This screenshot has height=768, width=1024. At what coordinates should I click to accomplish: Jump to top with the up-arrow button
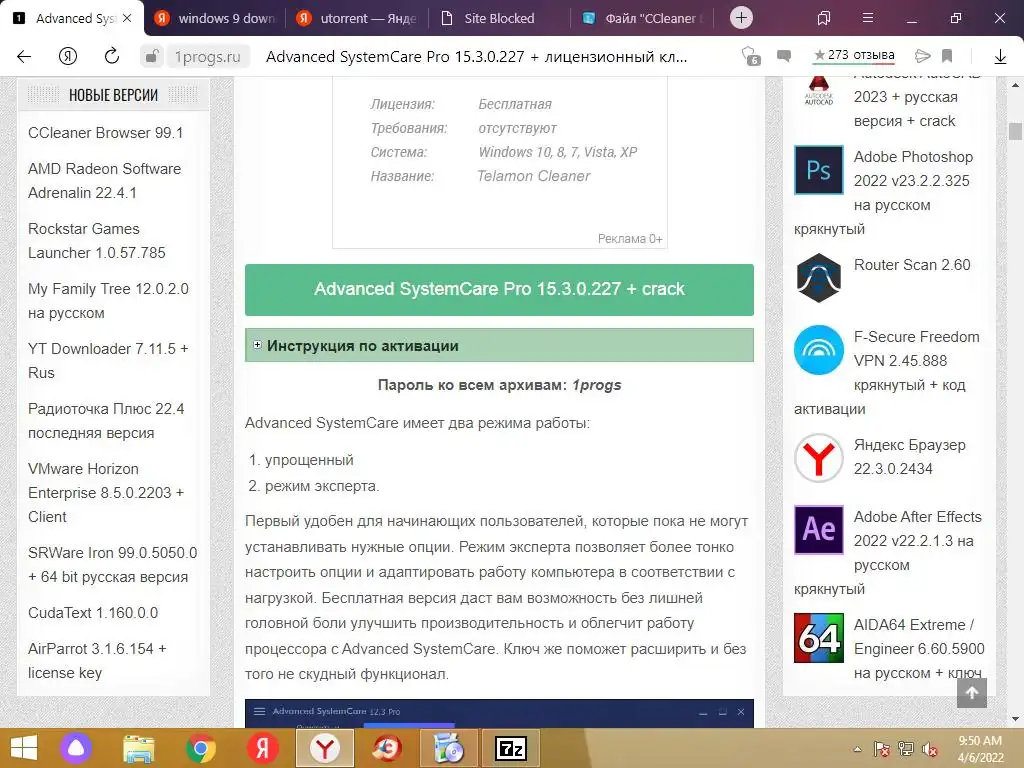coord(972,693)
